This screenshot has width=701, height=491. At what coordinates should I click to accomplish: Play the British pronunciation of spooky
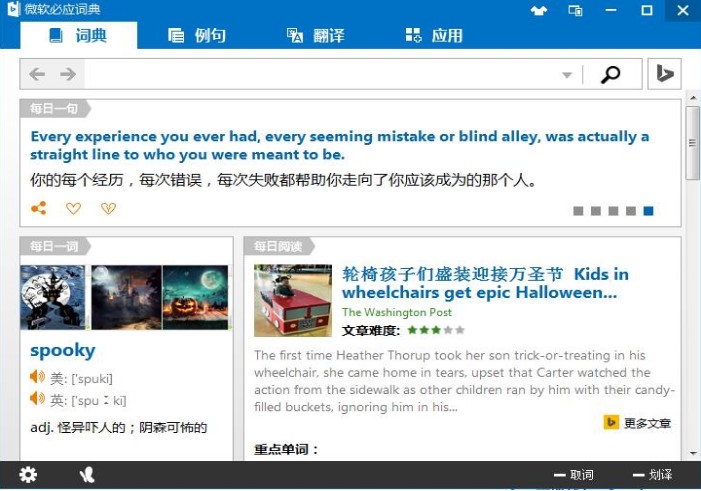click(38, 398)
